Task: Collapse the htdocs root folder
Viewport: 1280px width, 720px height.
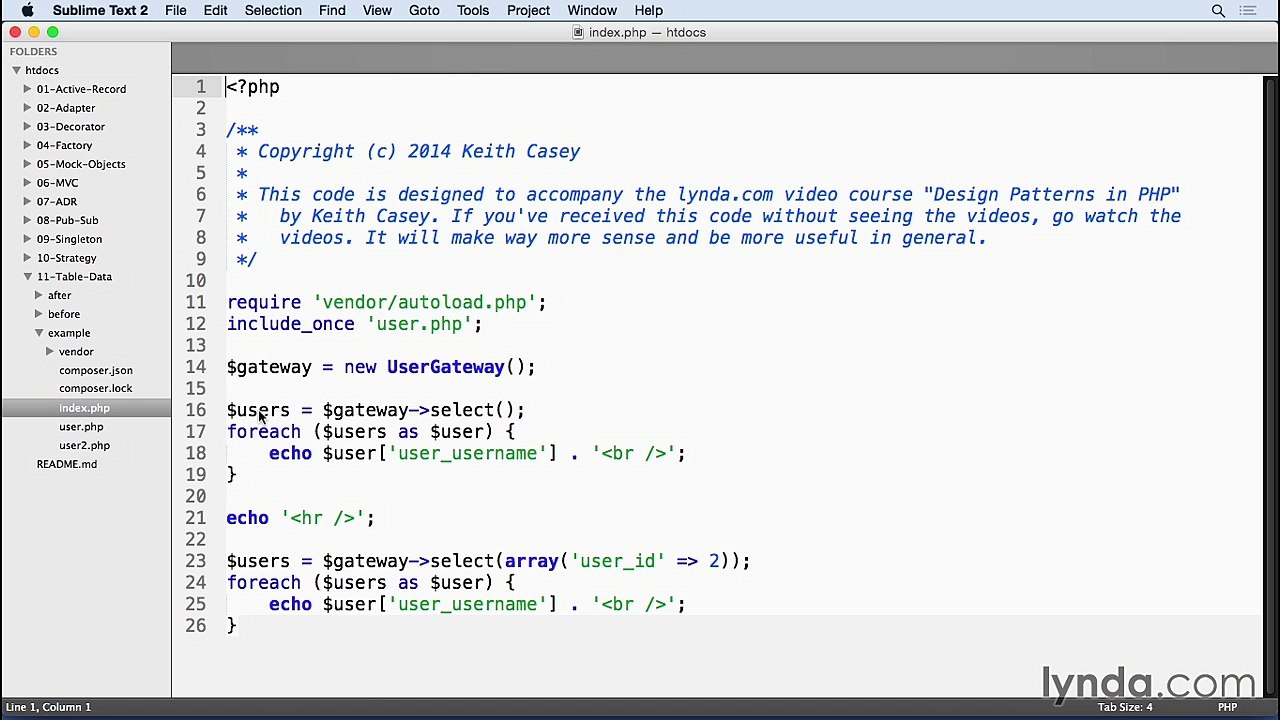Action: [17, 70]
